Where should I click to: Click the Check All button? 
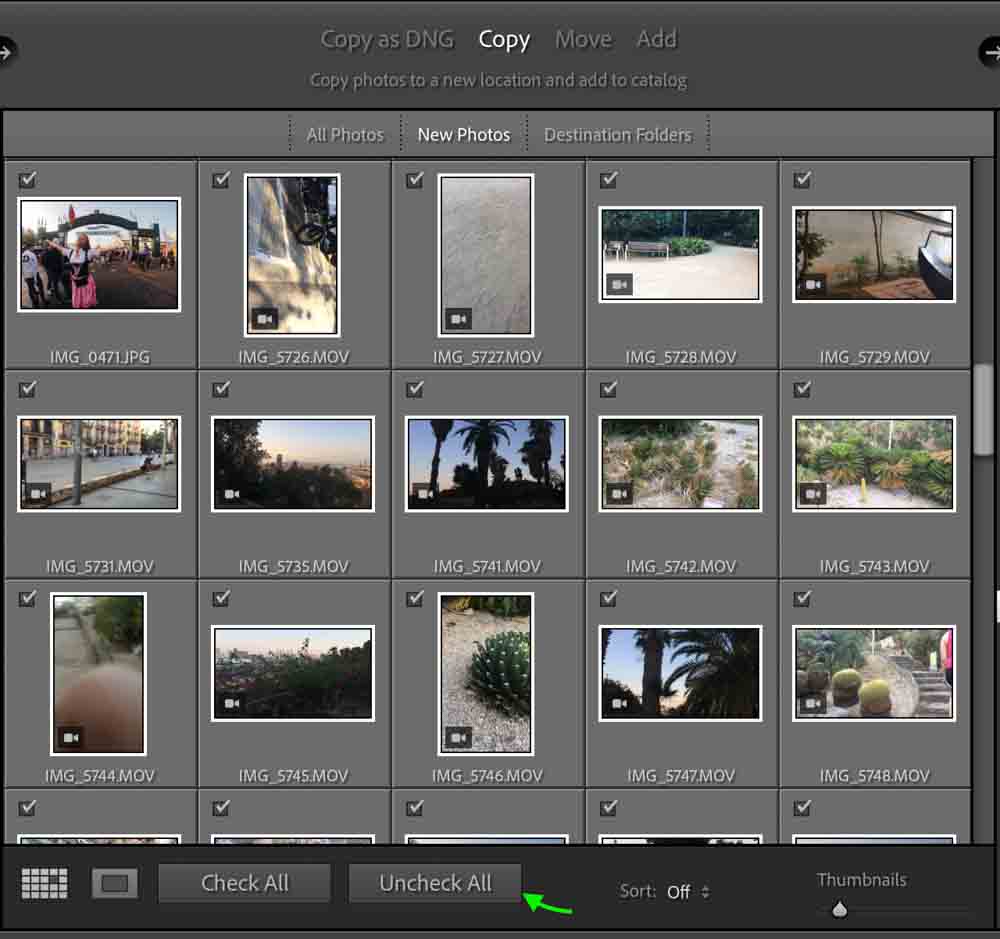245,884
